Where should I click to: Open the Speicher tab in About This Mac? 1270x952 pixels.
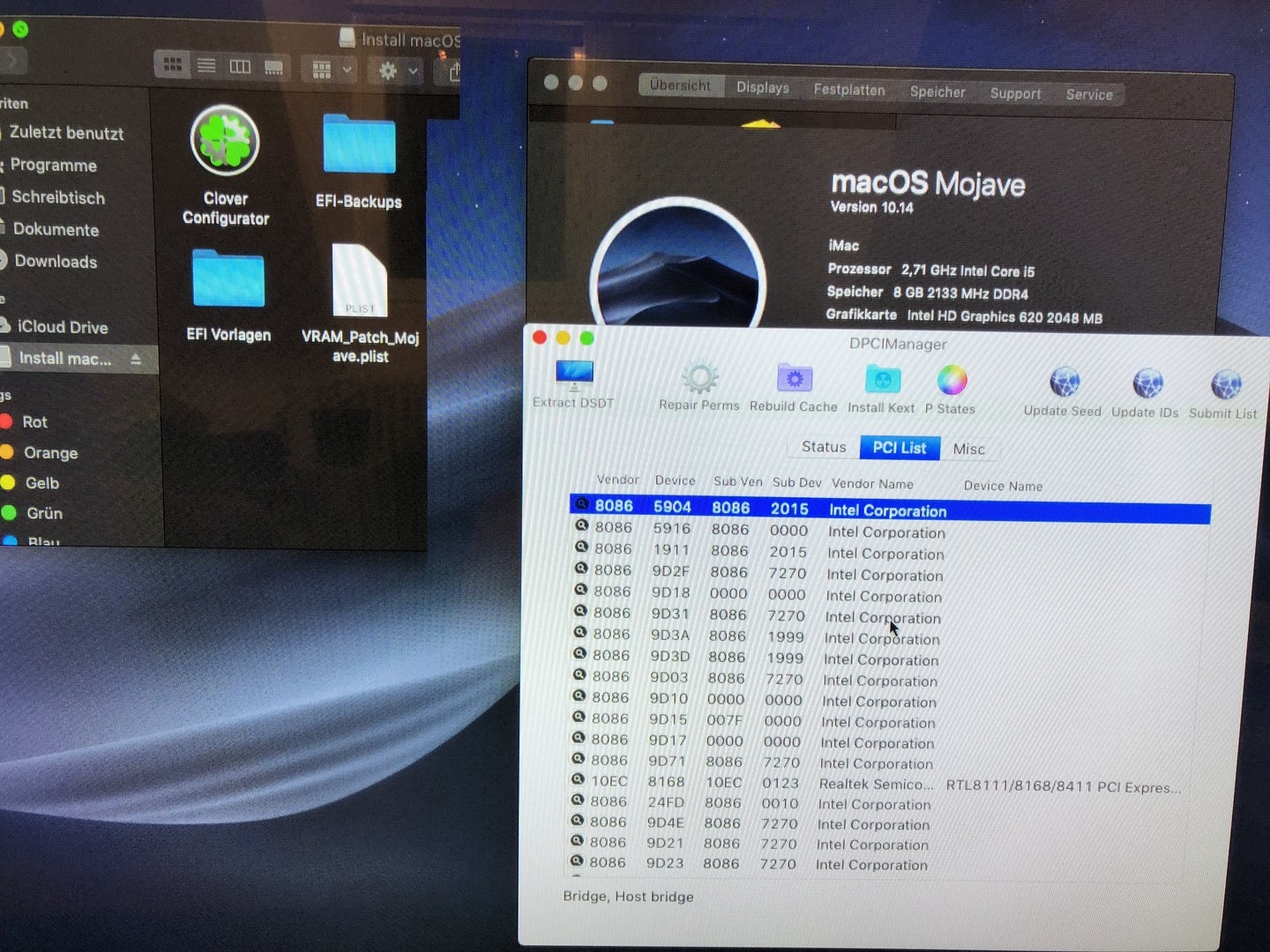[938, 92]
